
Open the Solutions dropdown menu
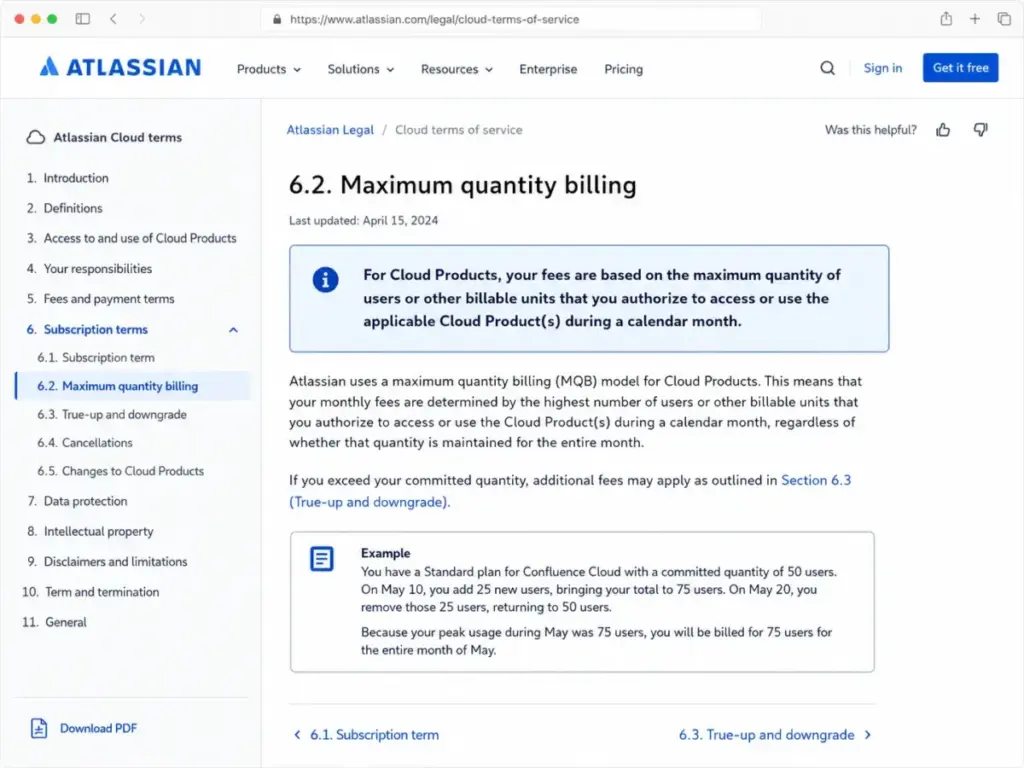click(x=360, y=69)
